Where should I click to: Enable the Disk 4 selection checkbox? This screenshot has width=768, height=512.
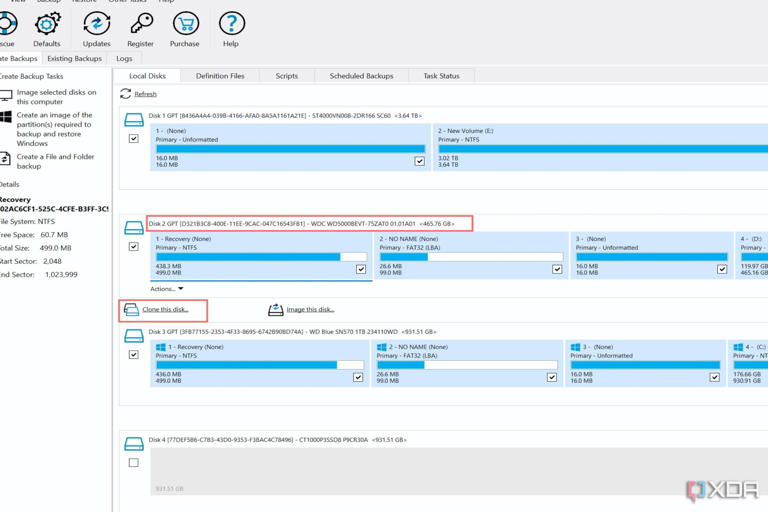tap(134, 463)
